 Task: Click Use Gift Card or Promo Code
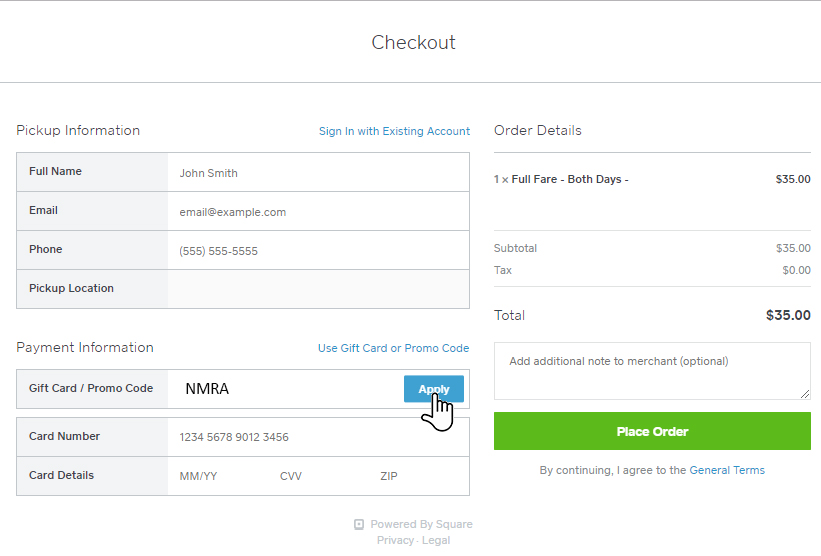click(393, 348)
